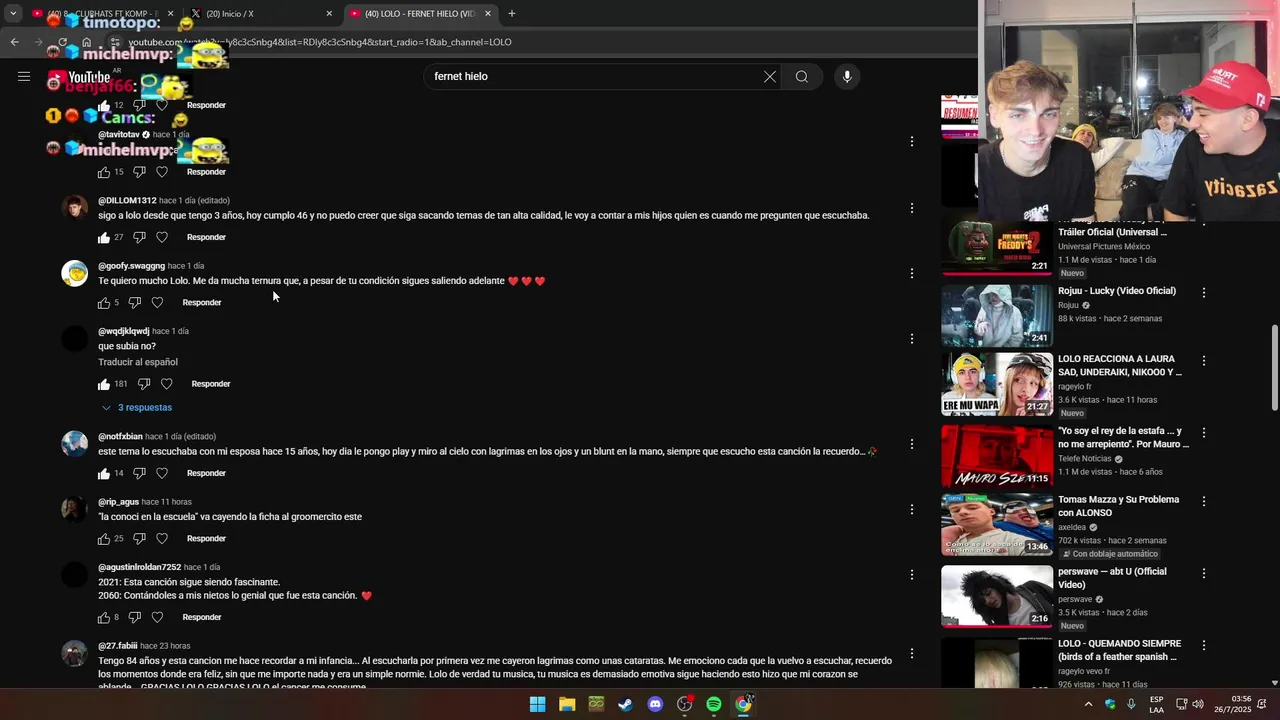This screenshot has height=720, width=1280.
Task: Open options menu for @rip_agus comment
Action: (911, 509)
